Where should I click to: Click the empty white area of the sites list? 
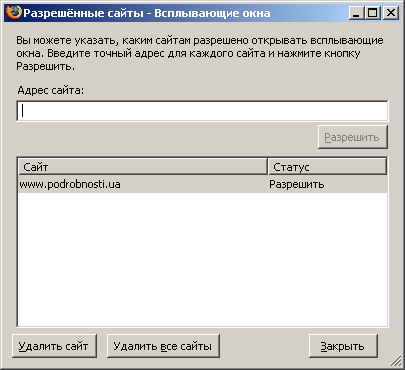click(x=202, y=259)
